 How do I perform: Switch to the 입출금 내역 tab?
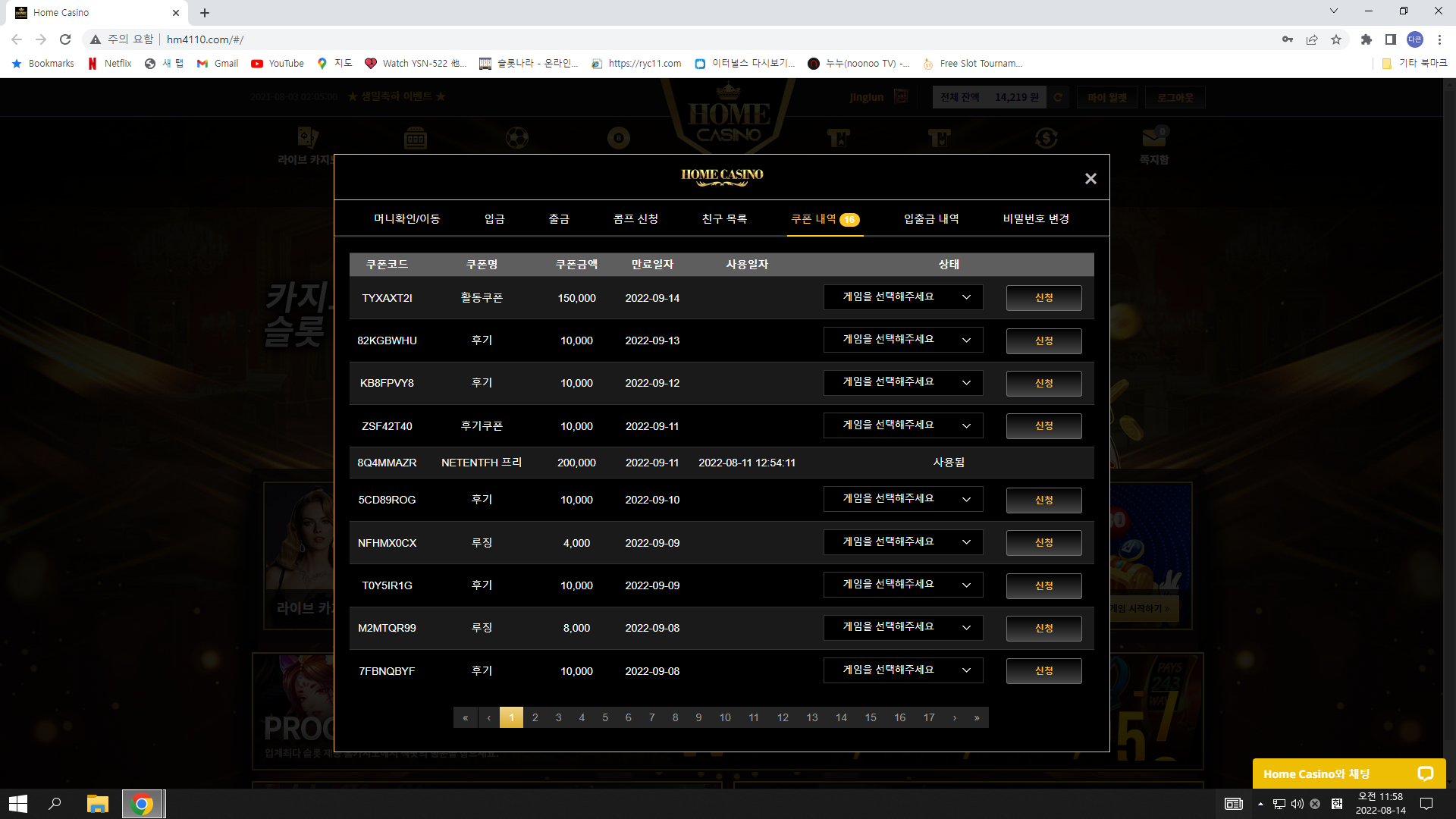pos(931,219)
